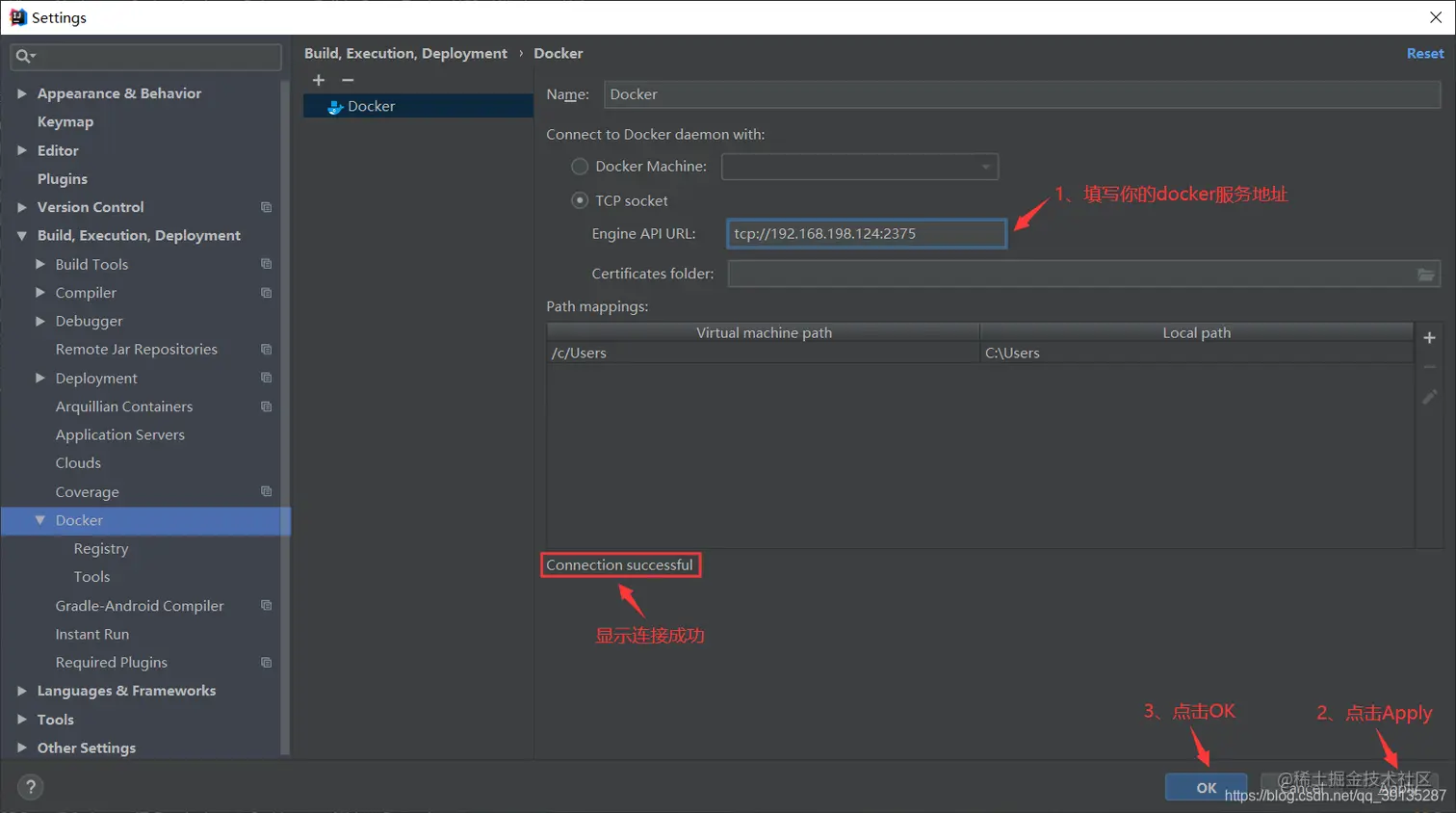Click project-level icon next to Arquillian Containers
This screenshot has height=813, width=1456.
tap(266, 406)
